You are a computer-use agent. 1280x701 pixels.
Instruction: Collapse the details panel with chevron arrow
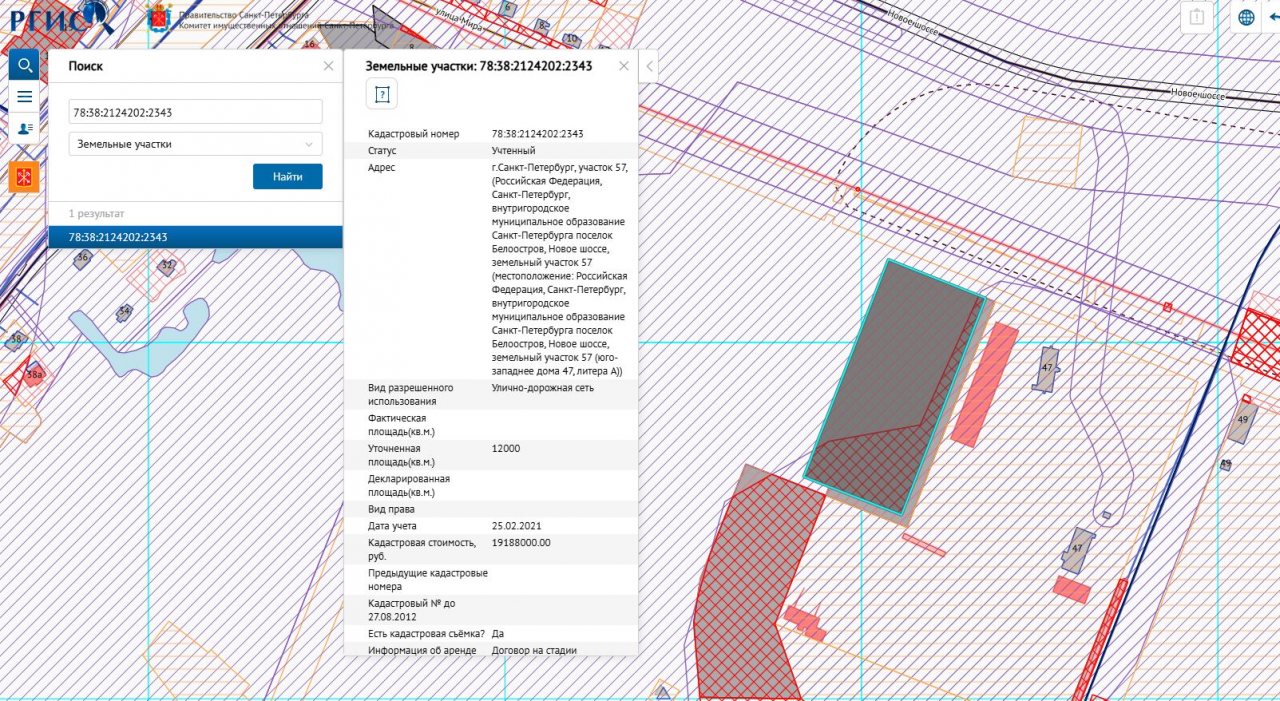649,66
